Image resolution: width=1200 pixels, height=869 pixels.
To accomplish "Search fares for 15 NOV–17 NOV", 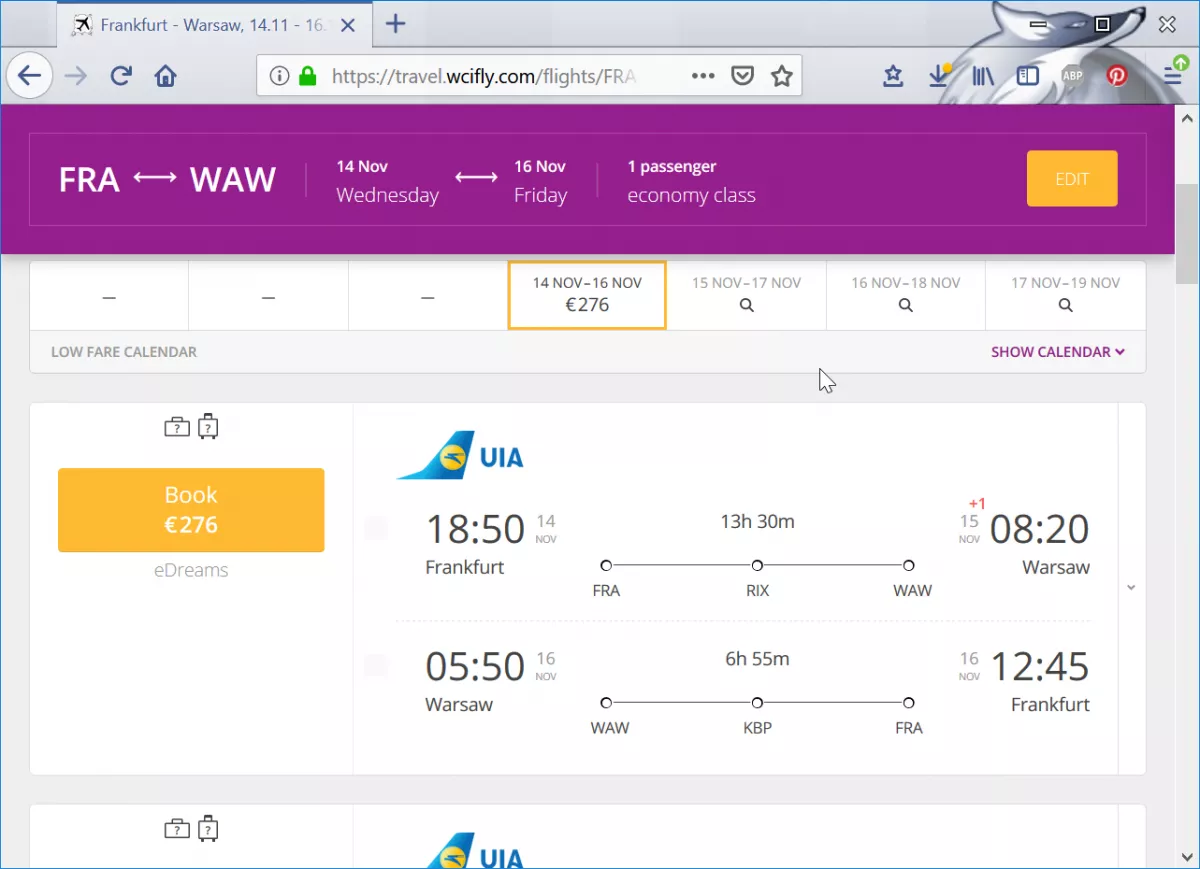I will 746,295.
